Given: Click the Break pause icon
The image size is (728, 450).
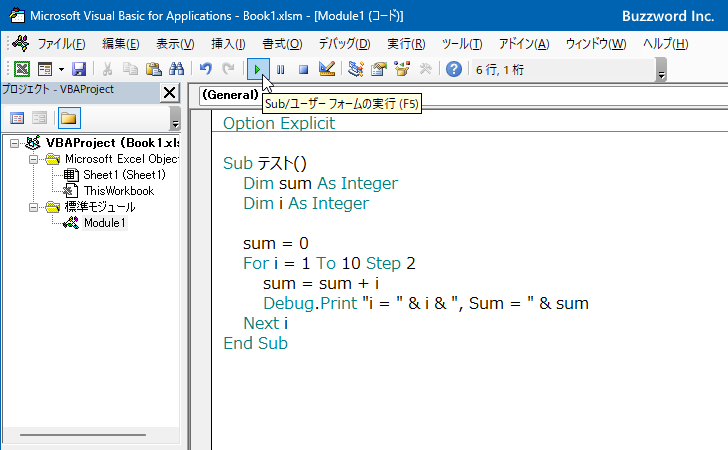Looking at the screenshot, I should pyautogui.click(x=280, y=70).
